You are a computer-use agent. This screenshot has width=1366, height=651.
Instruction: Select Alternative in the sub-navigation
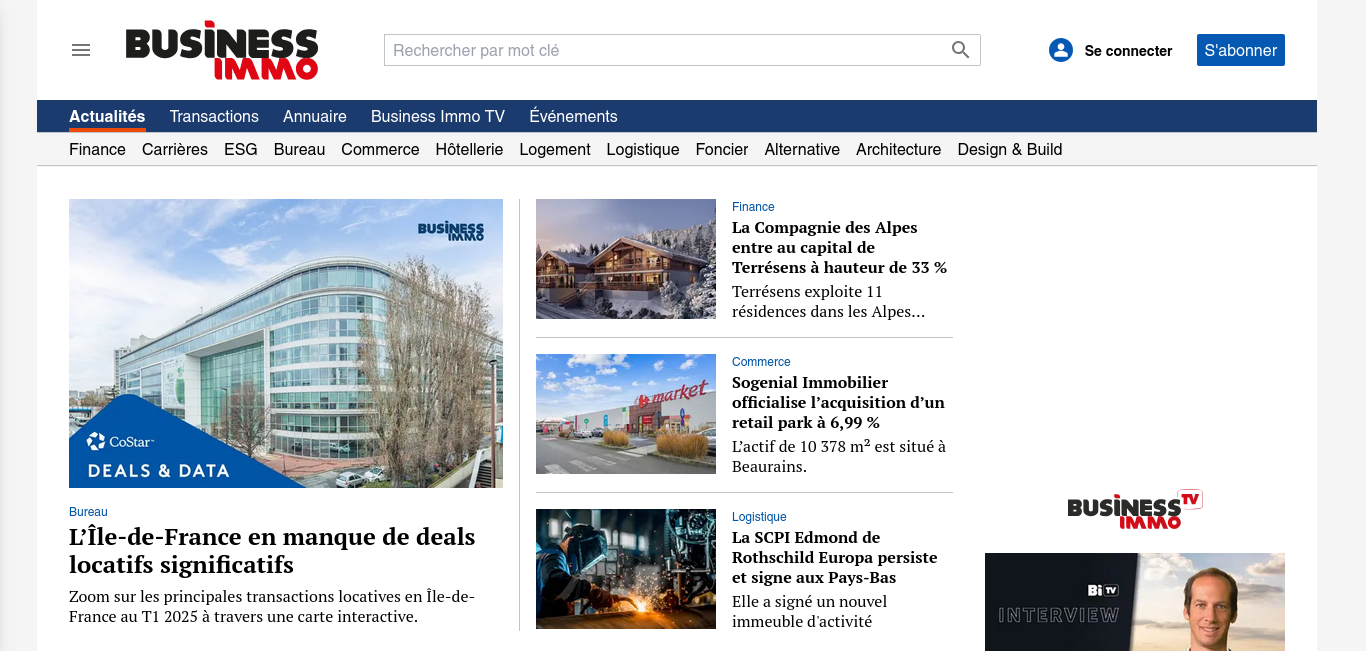click(x=802, y=149)
